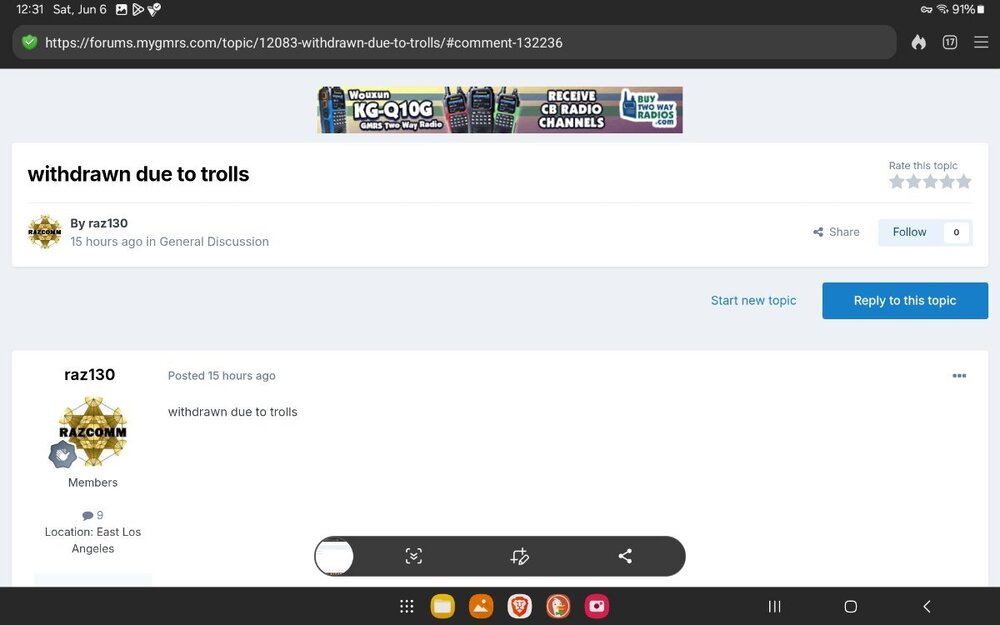This screenshot has width=1000, height=625.
Task: Tap the home navigation button
Action: (850, 607)
